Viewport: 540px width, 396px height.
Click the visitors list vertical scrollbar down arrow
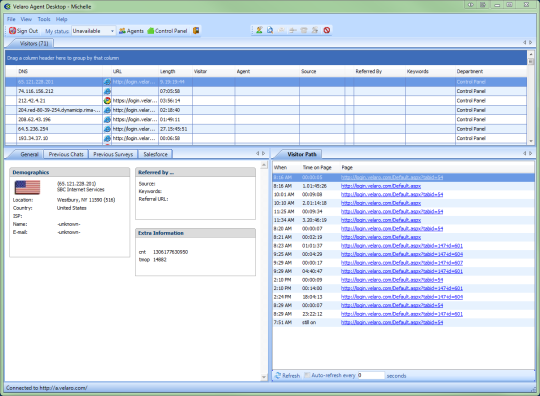[531, 141]
